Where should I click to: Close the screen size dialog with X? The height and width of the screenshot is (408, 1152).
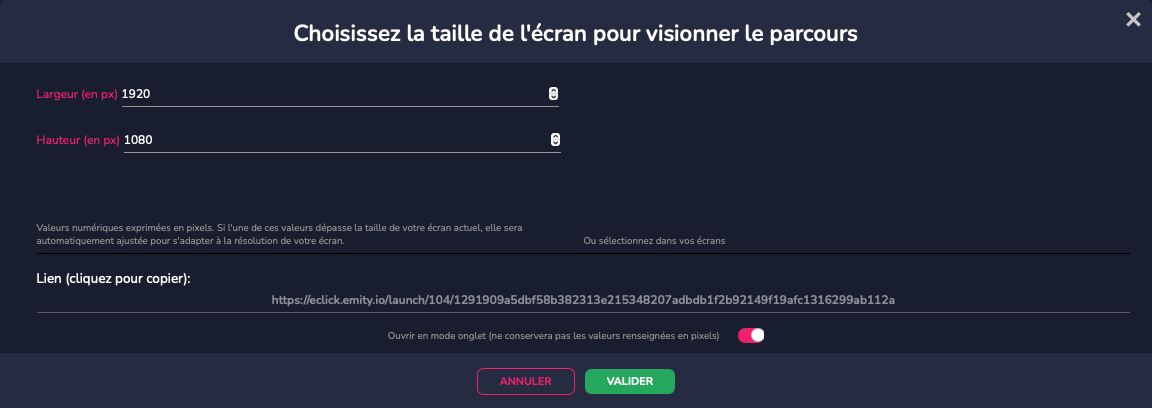click(1134, 20)
